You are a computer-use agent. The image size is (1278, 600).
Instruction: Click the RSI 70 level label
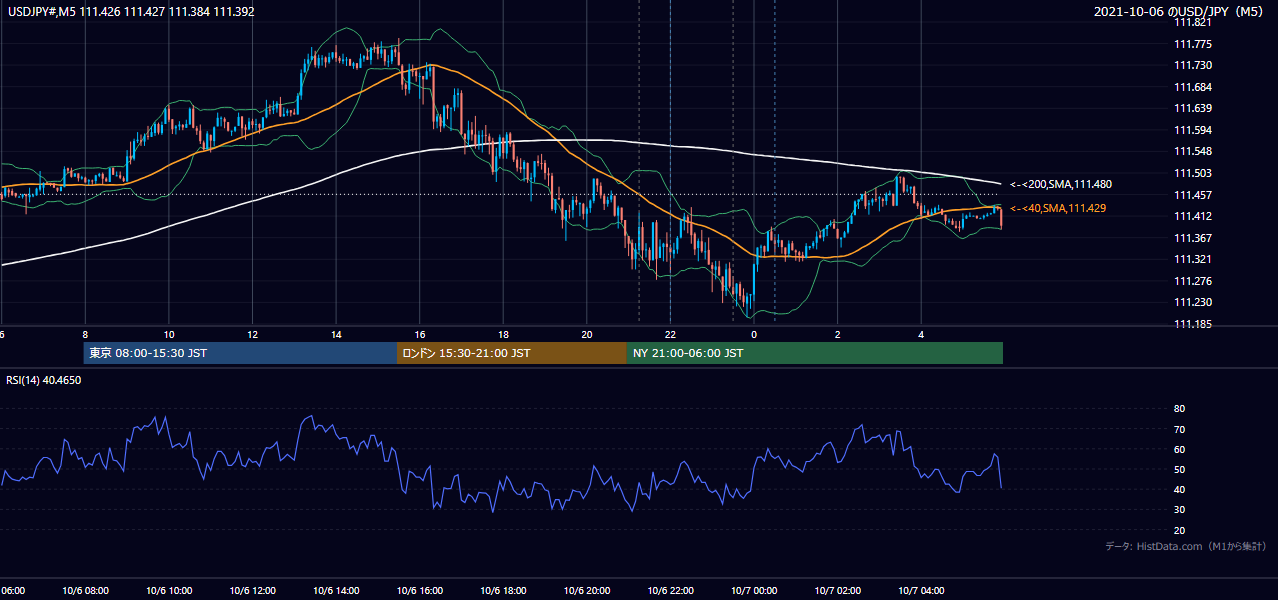(x=1179, y=429)
